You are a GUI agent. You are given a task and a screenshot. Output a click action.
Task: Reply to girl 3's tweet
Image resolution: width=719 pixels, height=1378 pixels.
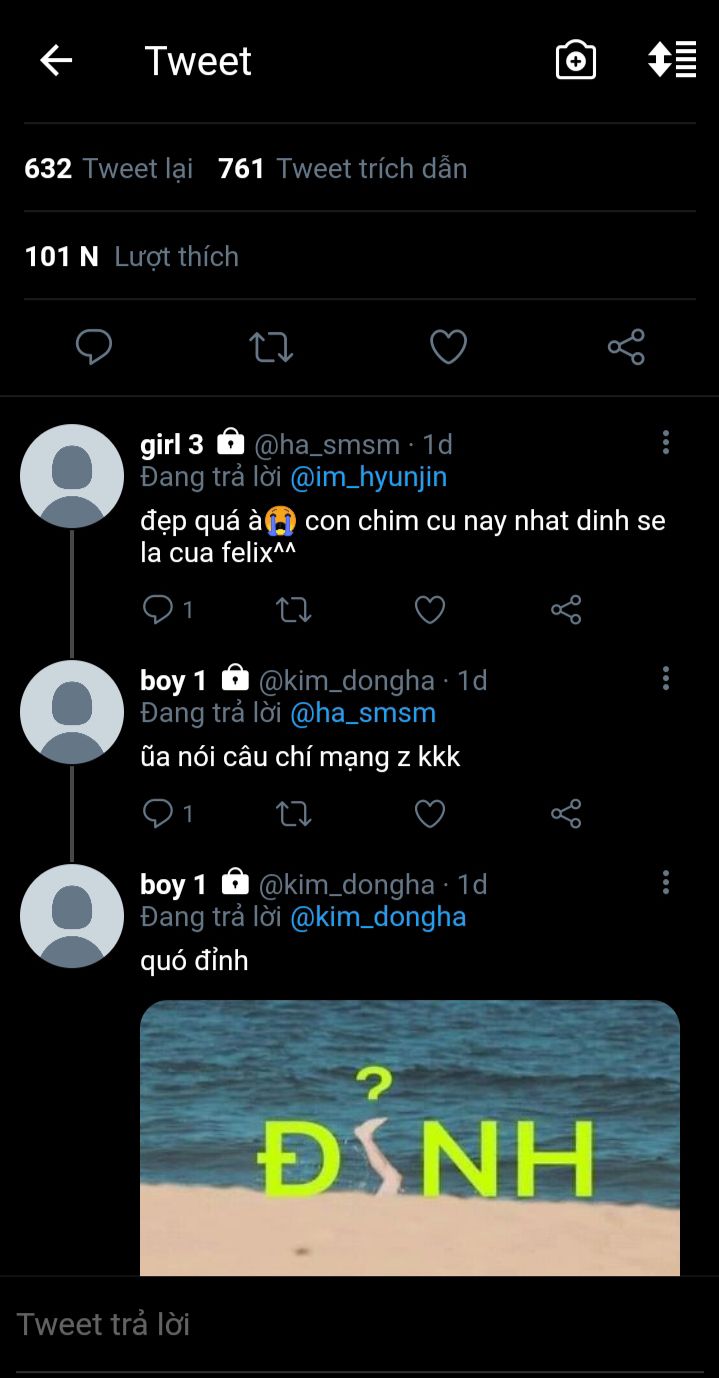tap(158, 609)
